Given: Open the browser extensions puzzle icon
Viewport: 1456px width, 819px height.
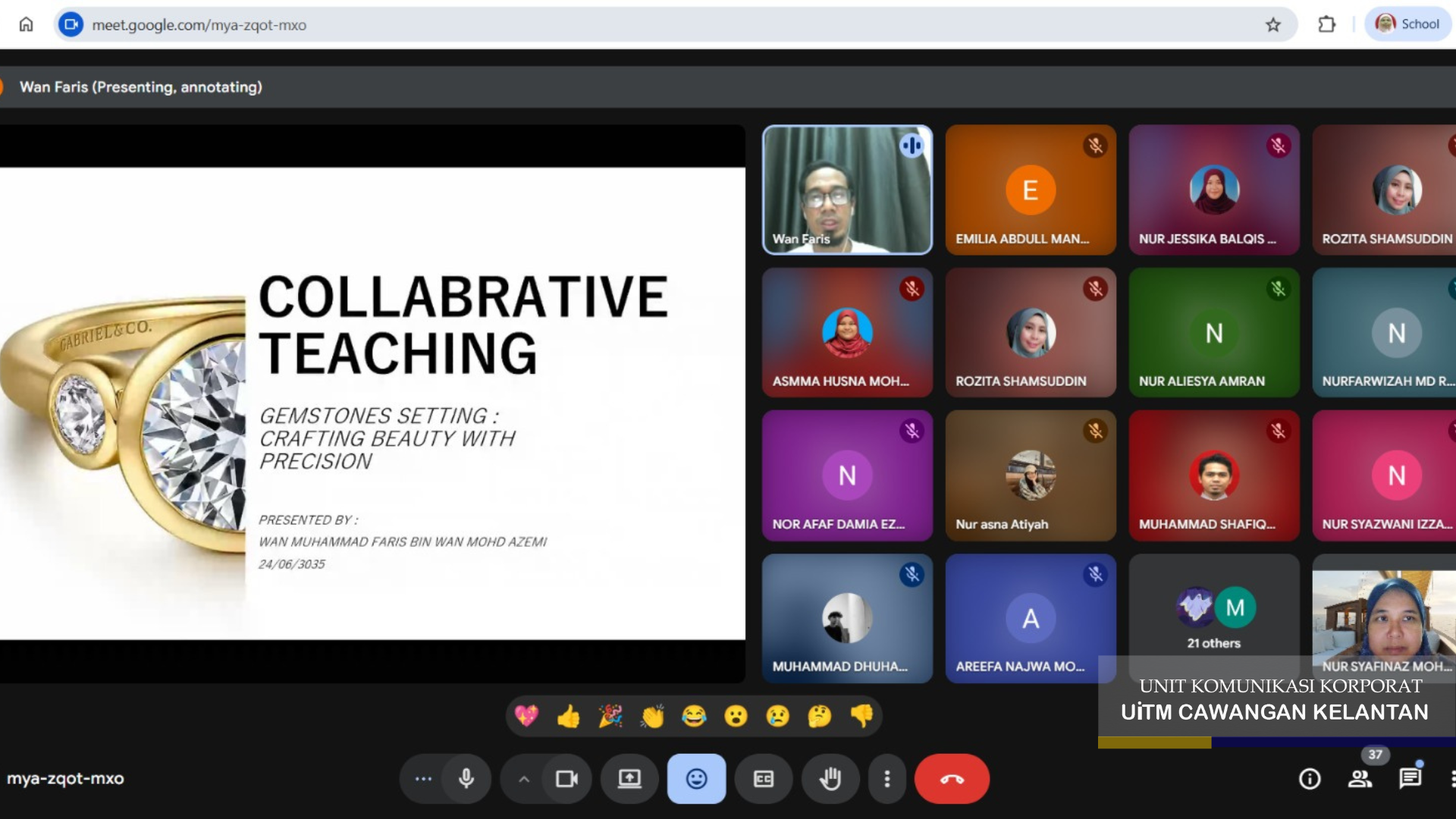Looking at the screenshot, I should coord(1326,24).
